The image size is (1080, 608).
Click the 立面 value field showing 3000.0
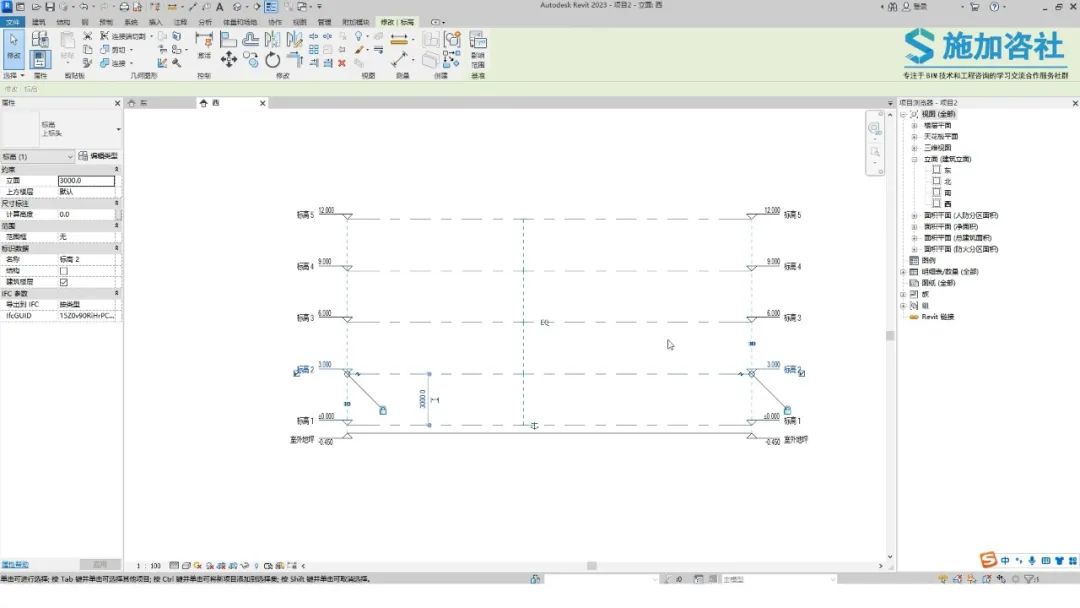(86, 180)
